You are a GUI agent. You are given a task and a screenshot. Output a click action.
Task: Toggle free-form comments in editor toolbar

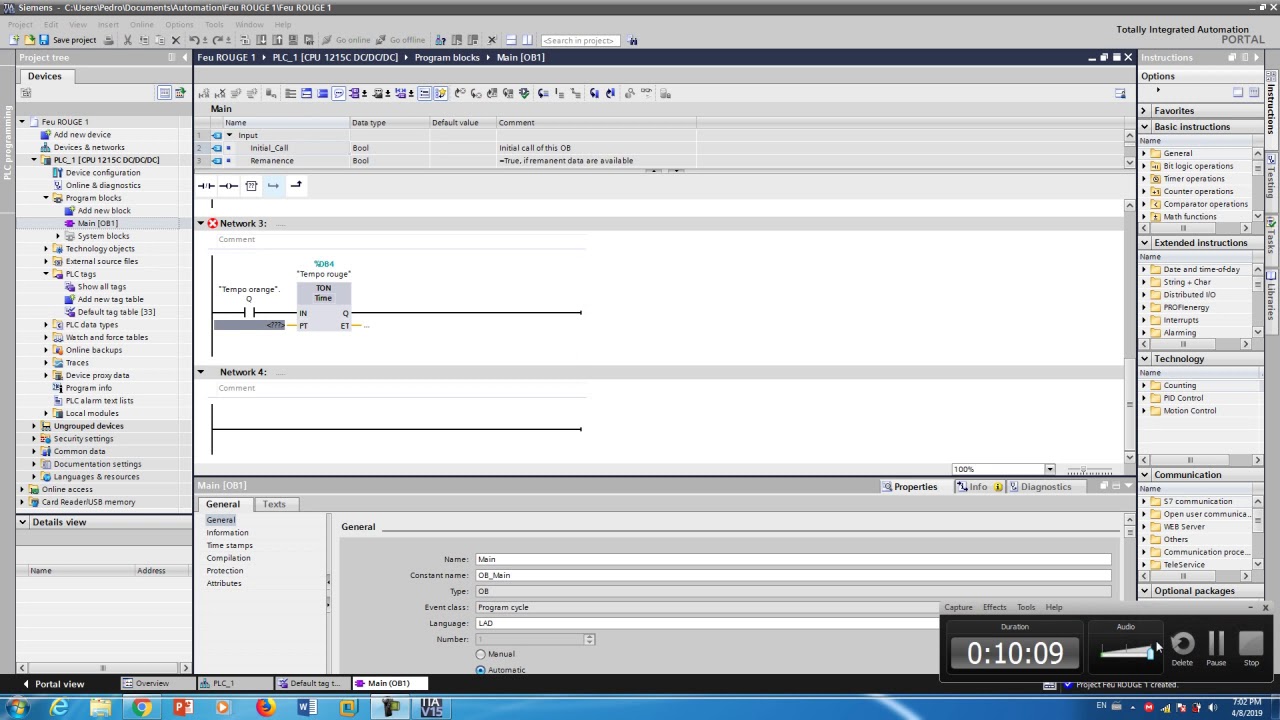[x=339, y=93]
